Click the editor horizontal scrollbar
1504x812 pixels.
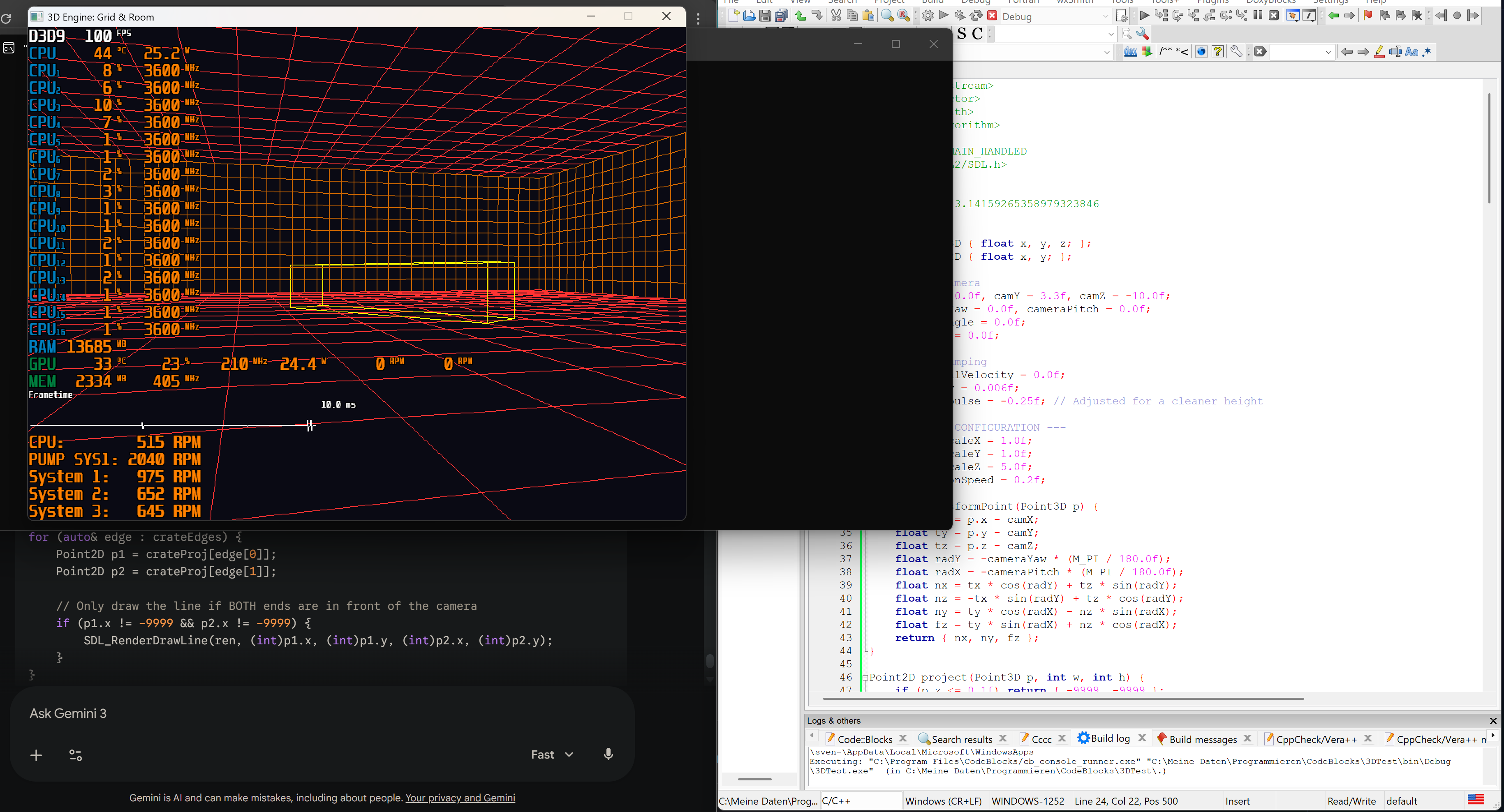coord(1062,698)
